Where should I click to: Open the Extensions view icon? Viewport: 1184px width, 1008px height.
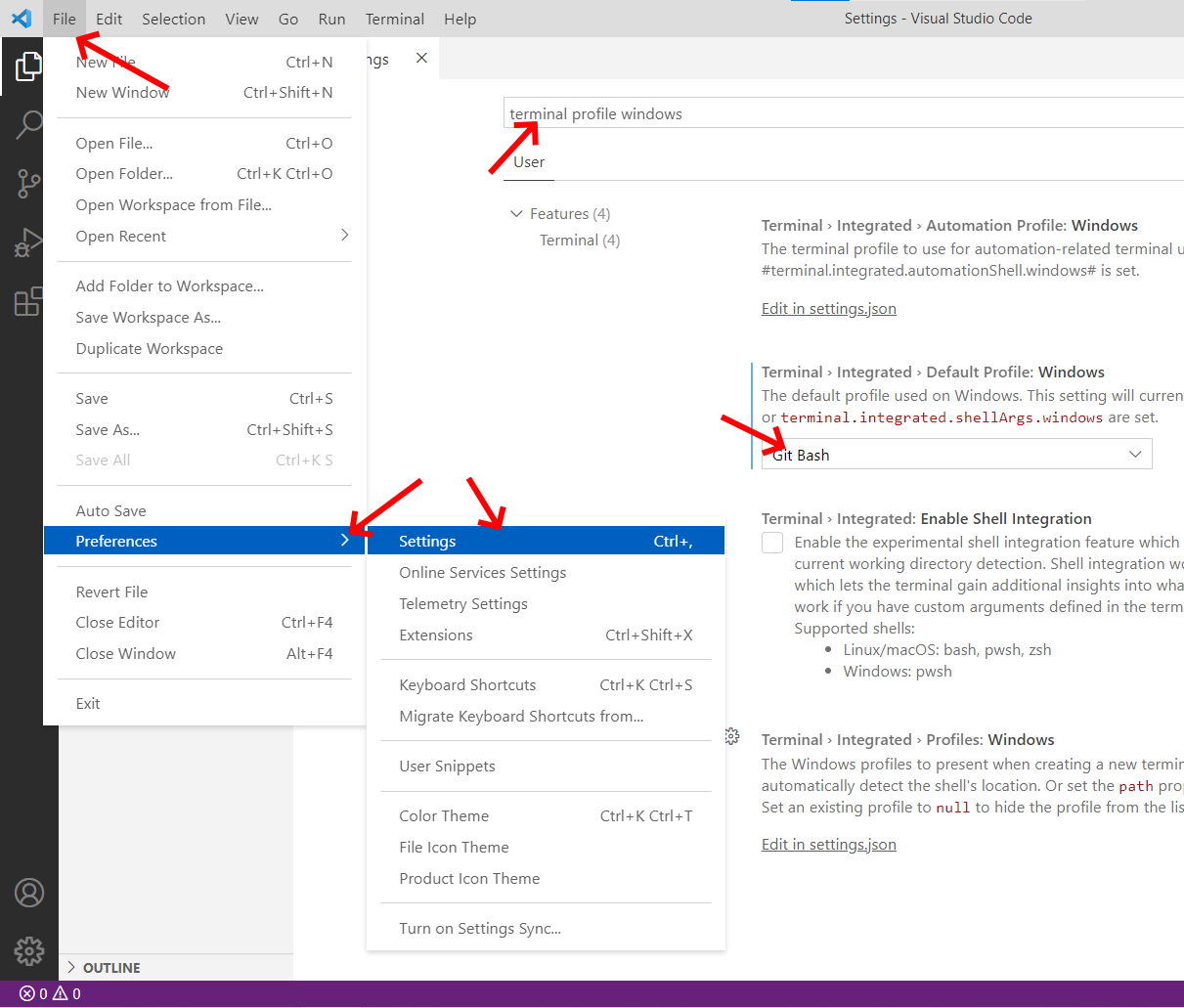click(28, 301)
